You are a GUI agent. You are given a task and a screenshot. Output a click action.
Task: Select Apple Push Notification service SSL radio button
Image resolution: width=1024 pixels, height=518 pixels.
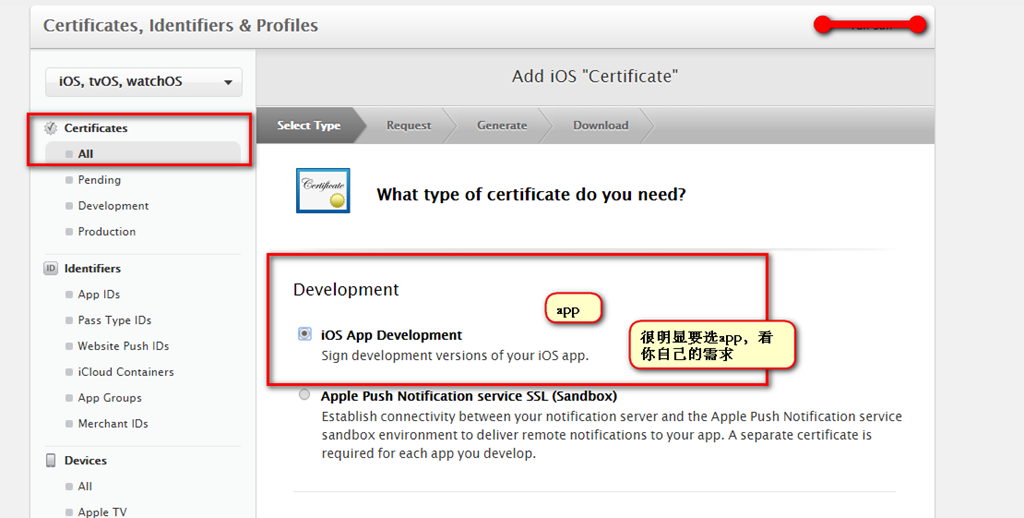(304, 395)
